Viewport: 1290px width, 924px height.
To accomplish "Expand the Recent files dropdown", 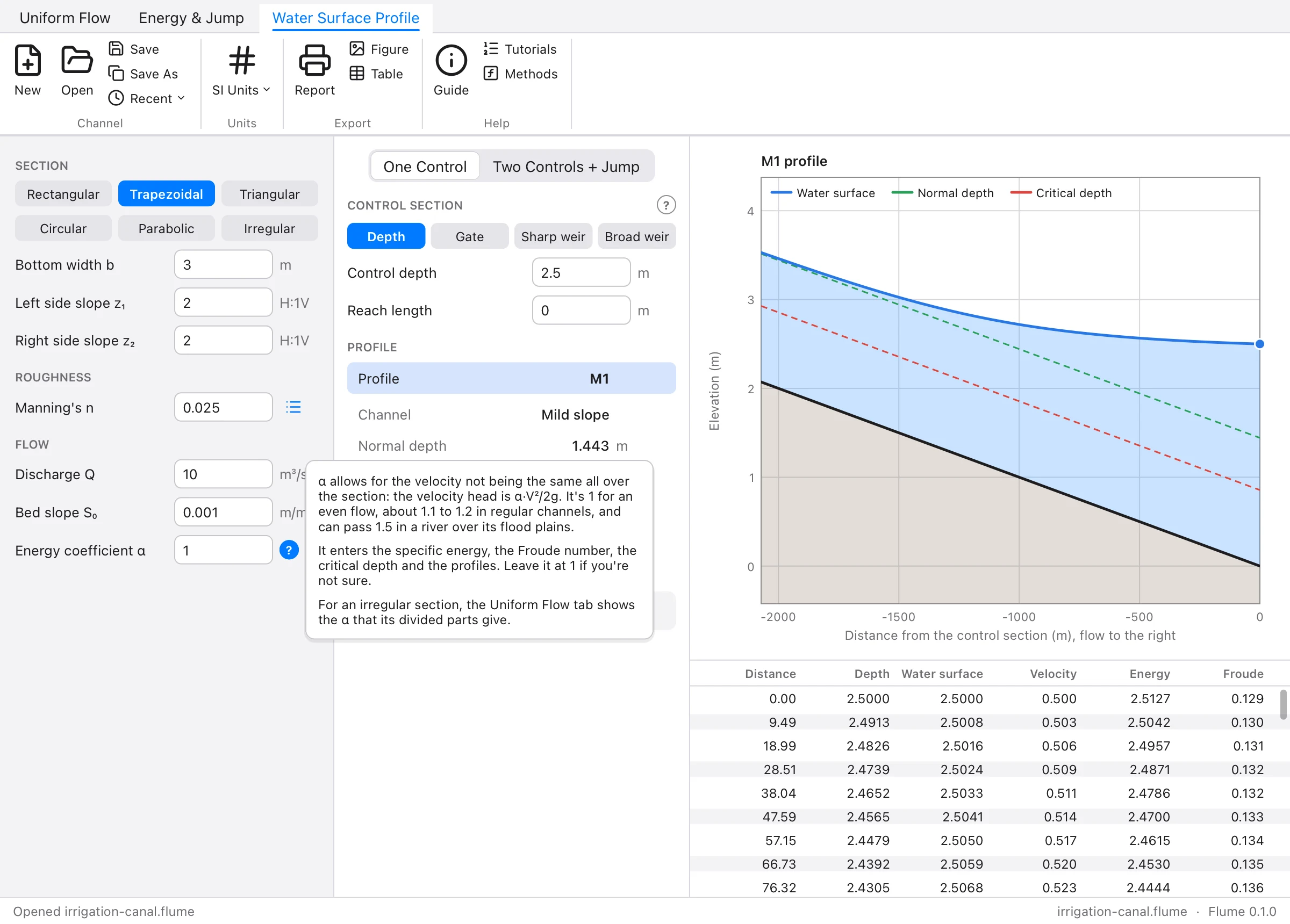I will (147, 98).
